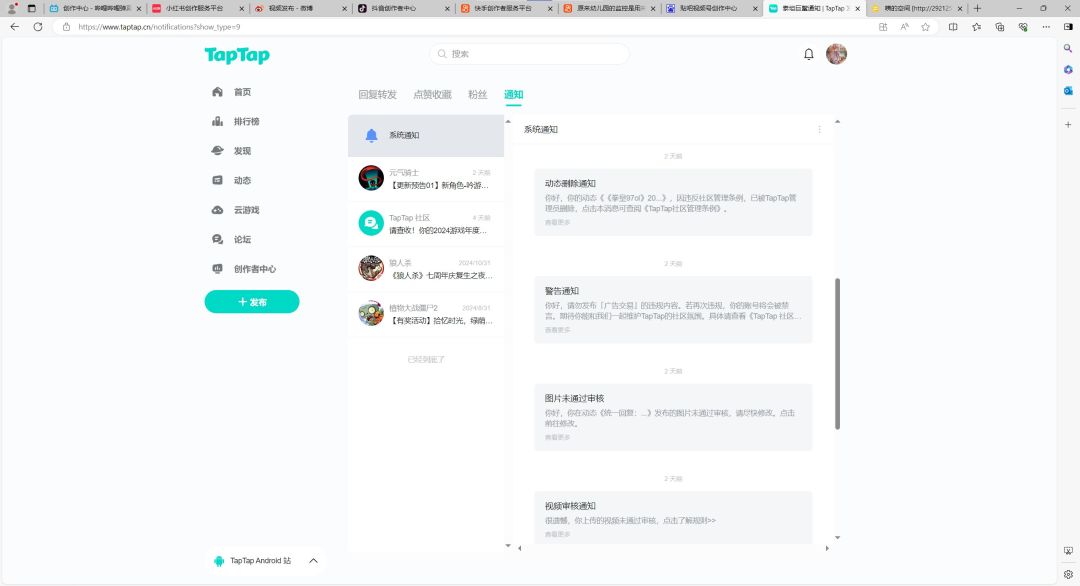Screen dimensions: 1080x586
Task: Add this page to favorites star
Action: coord(926,27)
